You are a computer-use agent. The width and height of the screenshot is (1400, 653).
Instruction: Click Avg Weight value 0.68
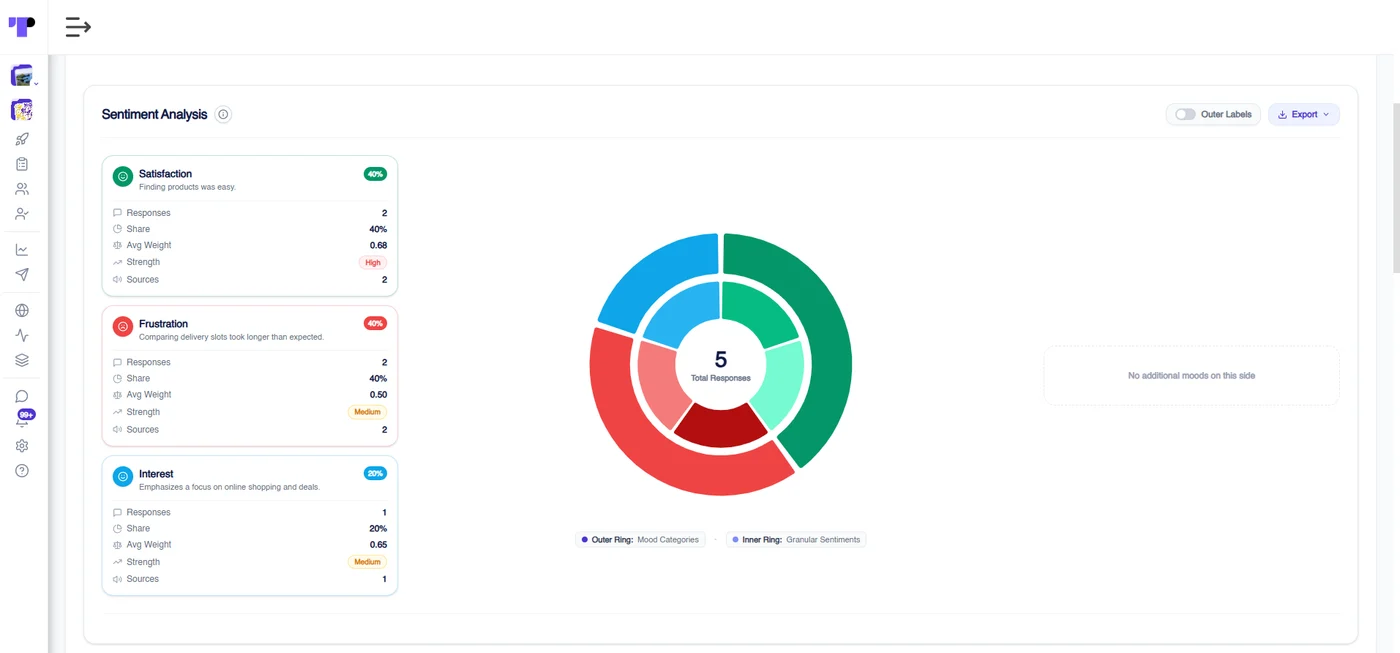pos(378,245)
